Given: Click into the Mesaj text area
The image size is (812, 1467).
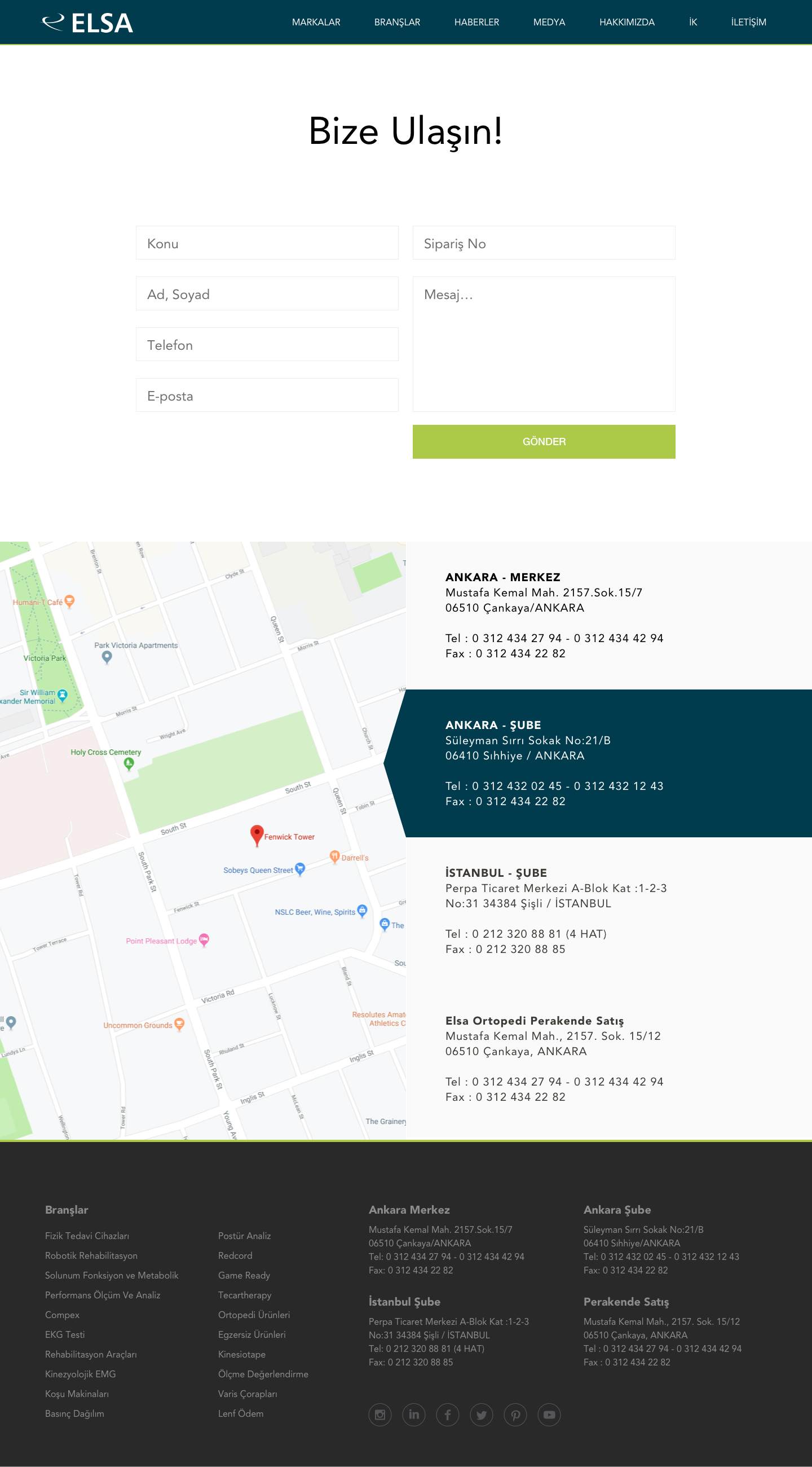Looking at the screenshot, I should click(x=544, y=344).
